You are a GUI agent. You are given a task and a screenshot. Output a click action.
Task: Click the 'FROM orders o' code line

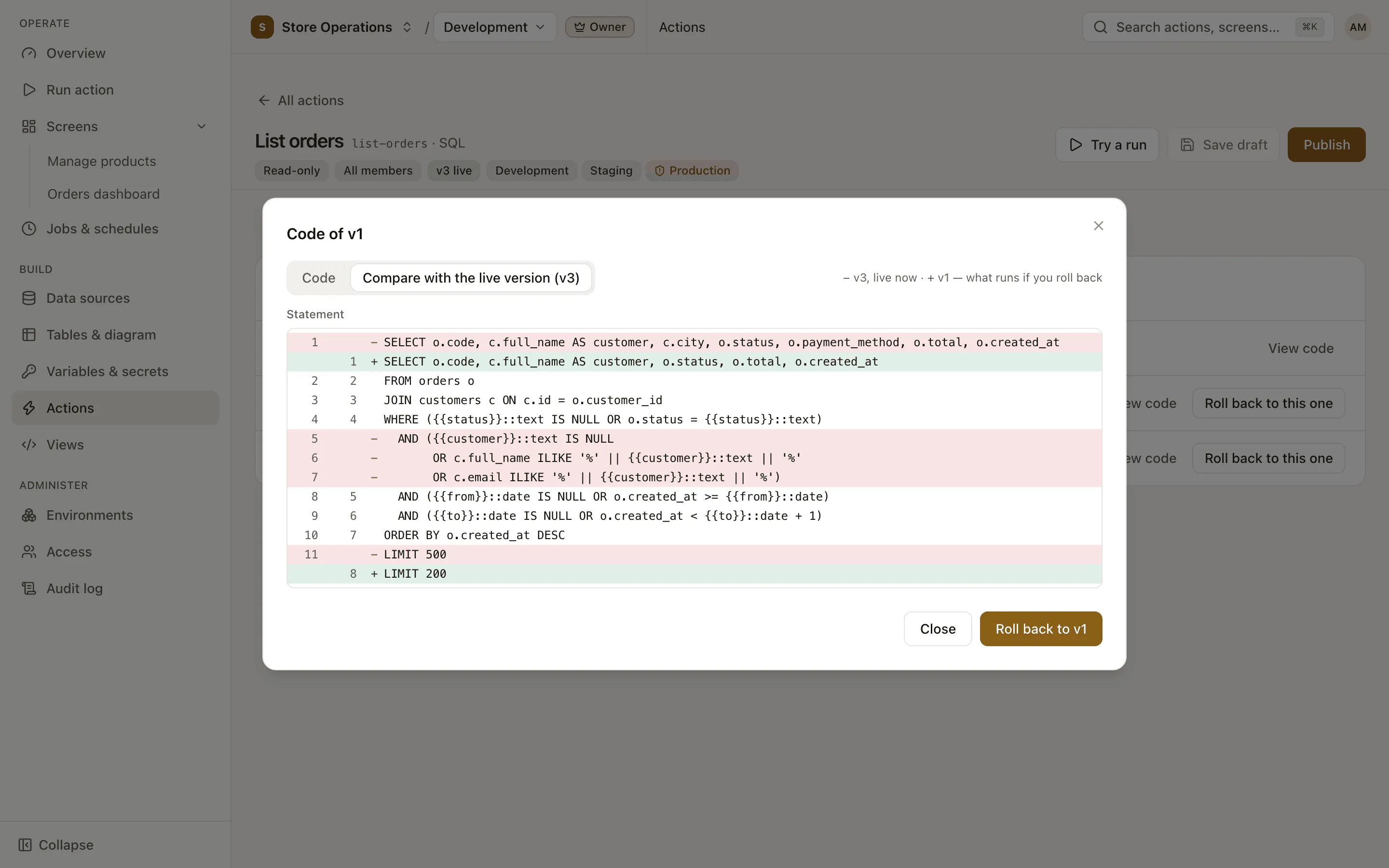[694, 380]
